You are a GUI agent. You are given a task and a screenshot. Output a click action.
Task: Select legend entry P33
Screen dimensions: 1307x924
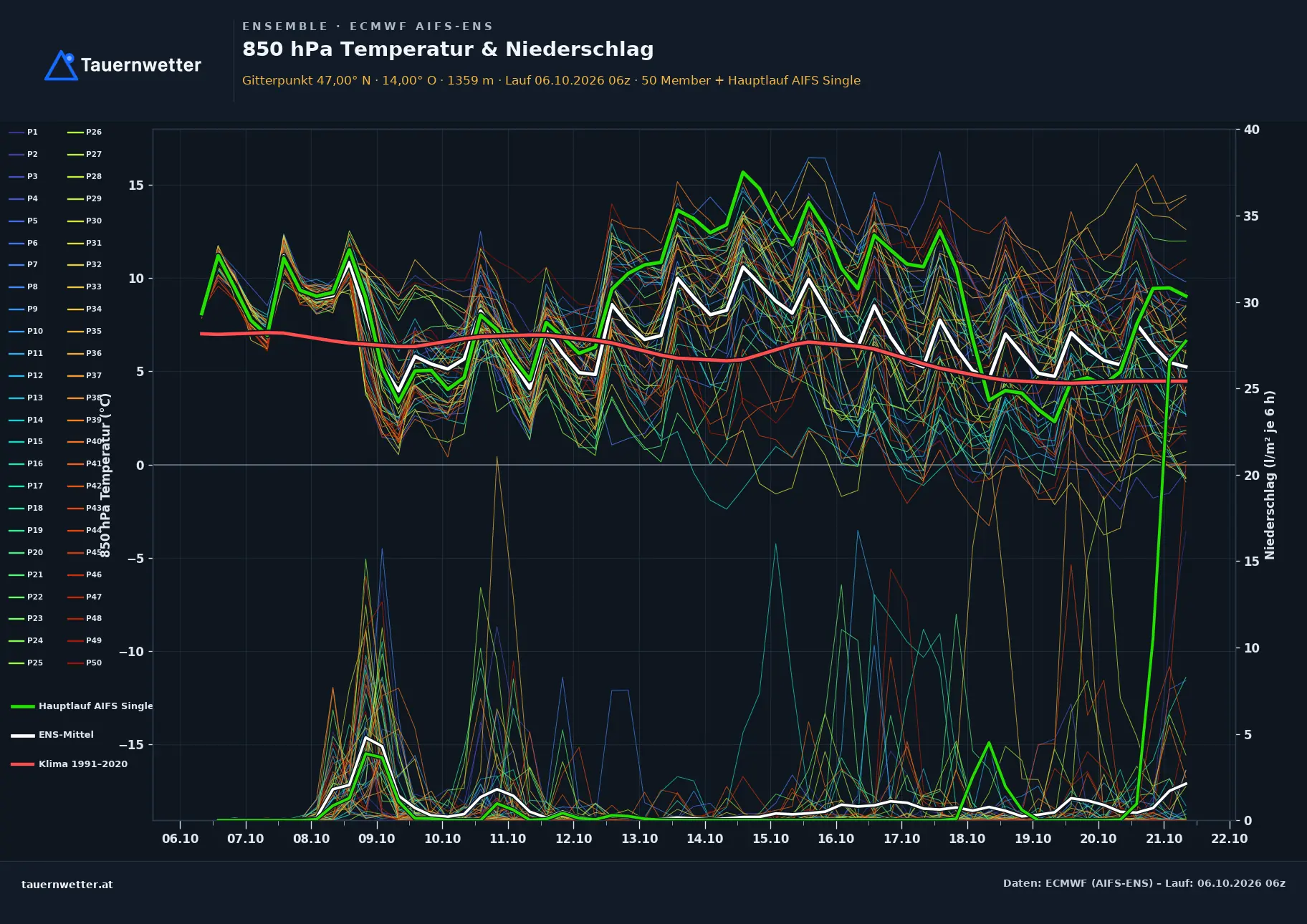point(85,287)
